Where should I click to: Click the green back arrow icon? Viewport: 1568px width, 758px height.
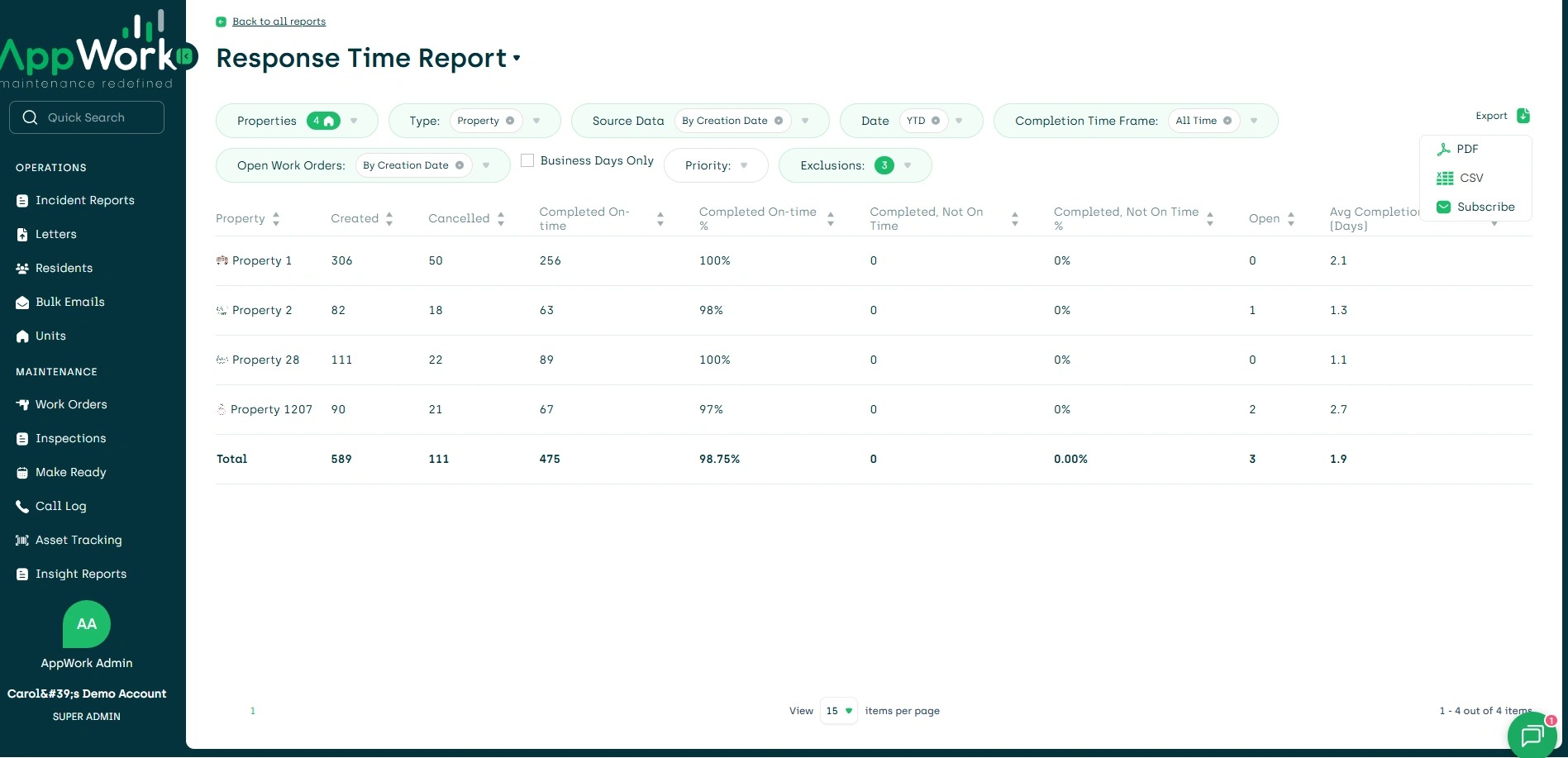(221, 22)
